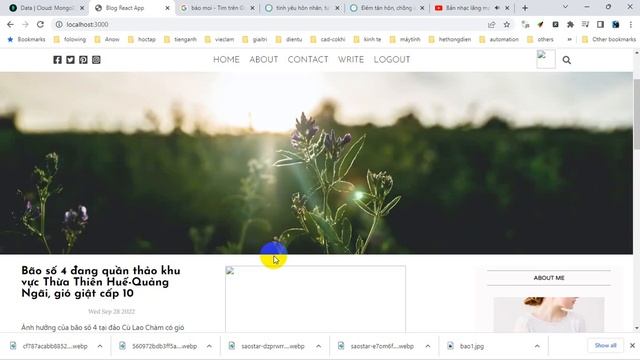Click LOGOUT in the top bar

(392, 60)
